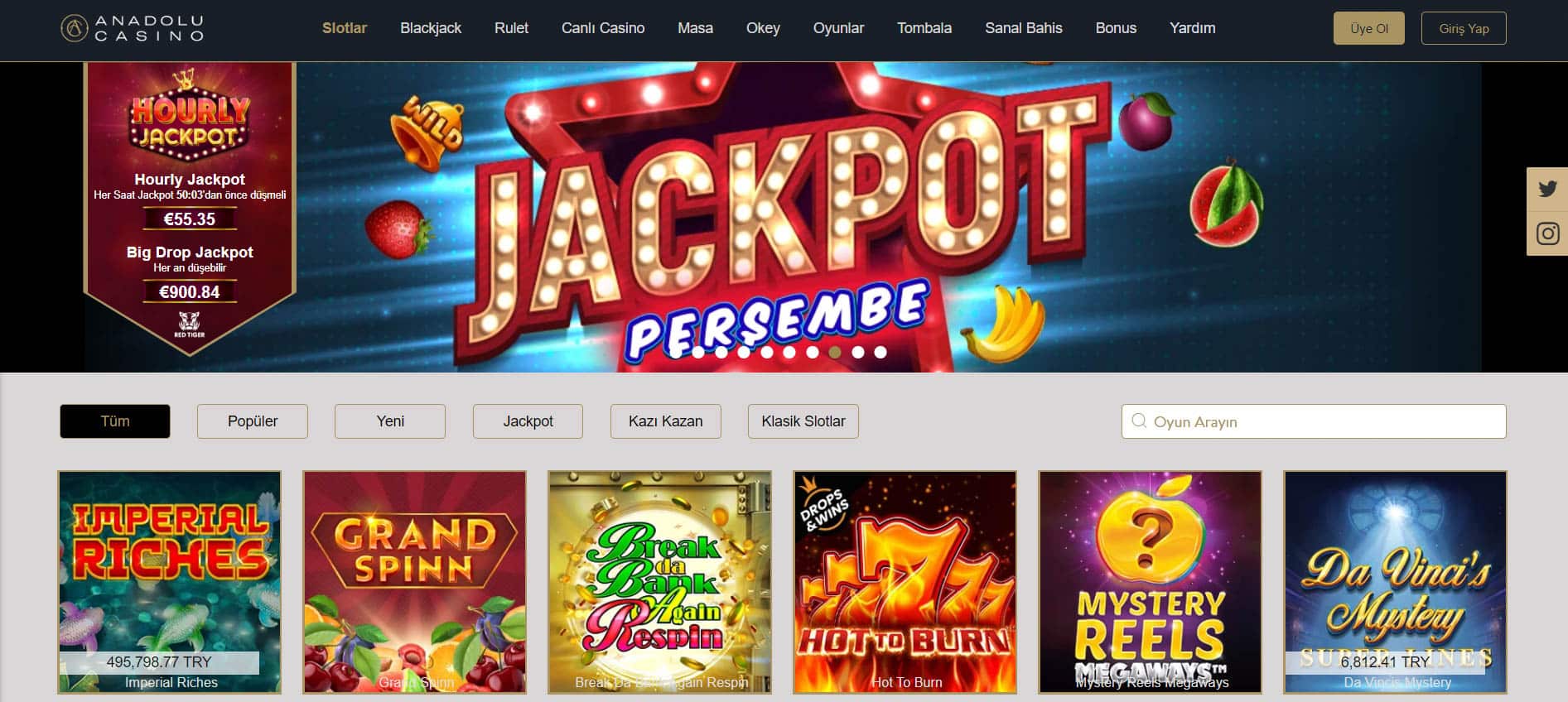Open the Instagram icon in side panel
Viewport: 1568px width, 702px height.
point(1547,233)
